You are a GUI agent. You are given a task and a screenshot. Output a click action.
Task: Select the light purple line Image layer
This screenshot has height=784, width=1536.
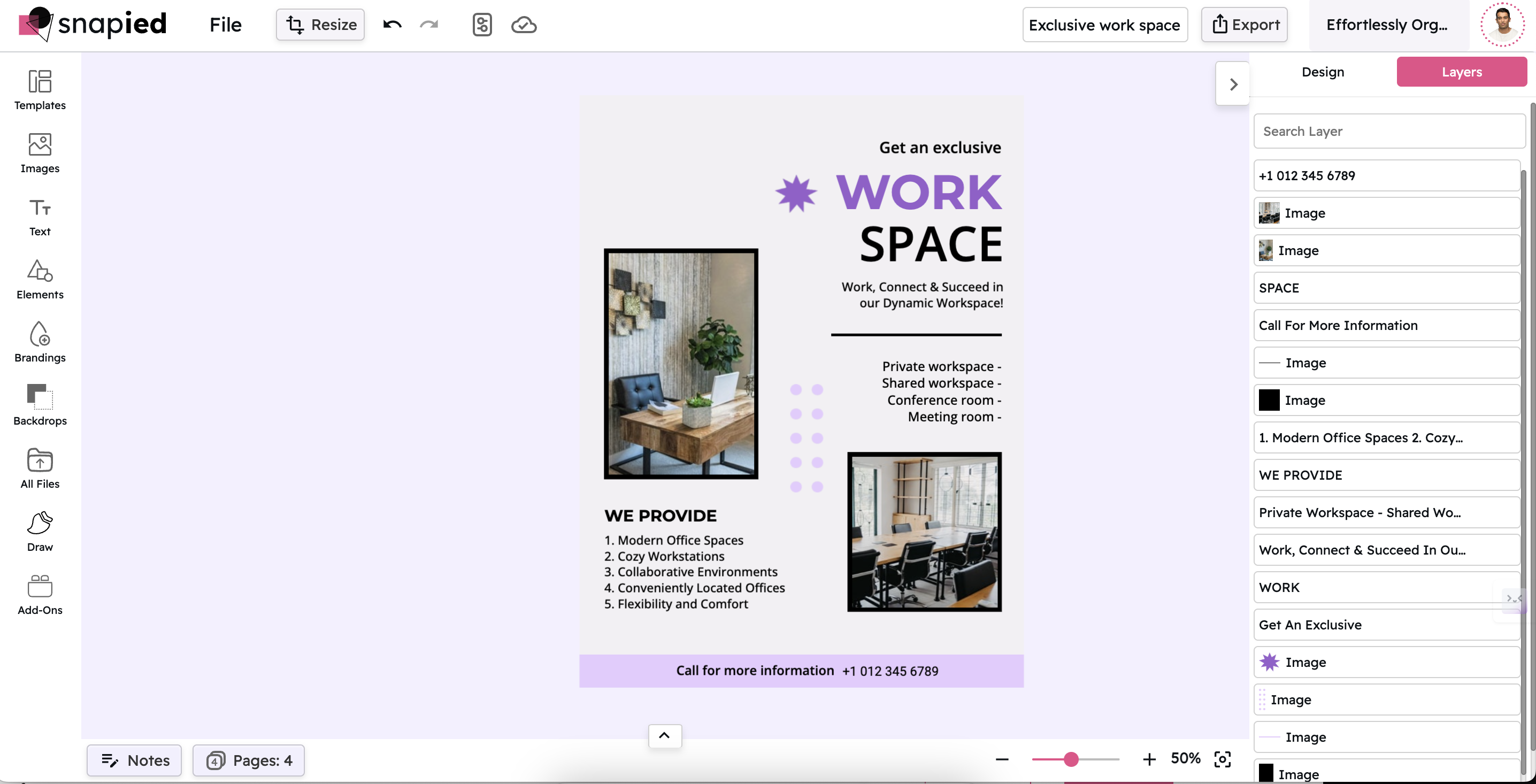pyautogui.click(x=1387, y=737)
